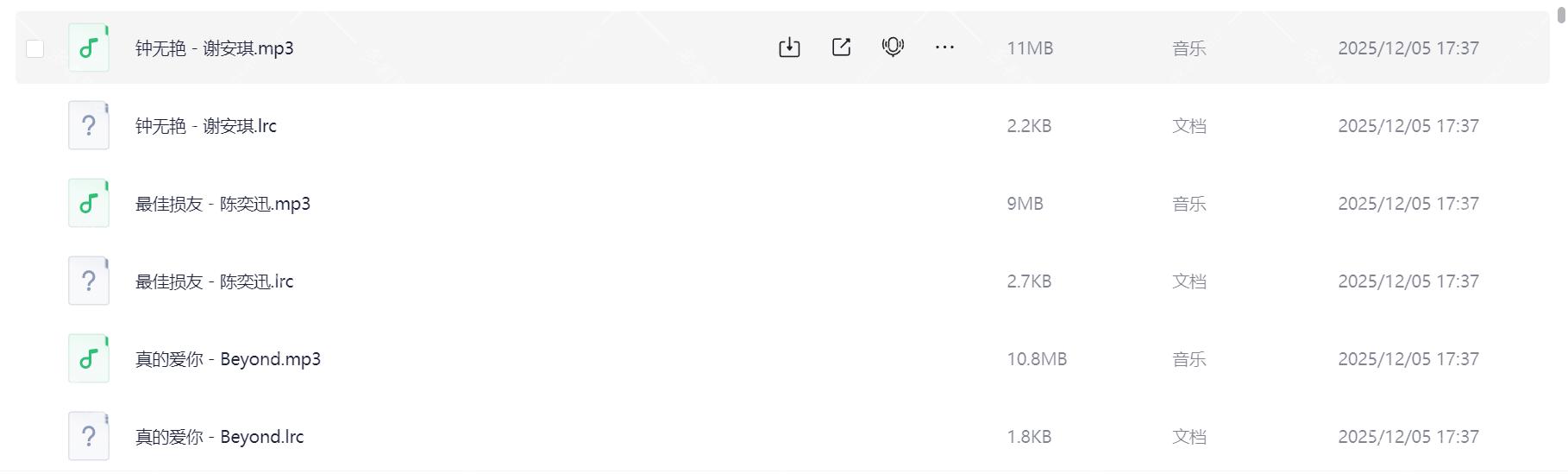Open the lyrics file 钟无艳 - 谢安琪.lrc
The width and height of the screenshot is (1568, 474).
[x=205, y=126]
